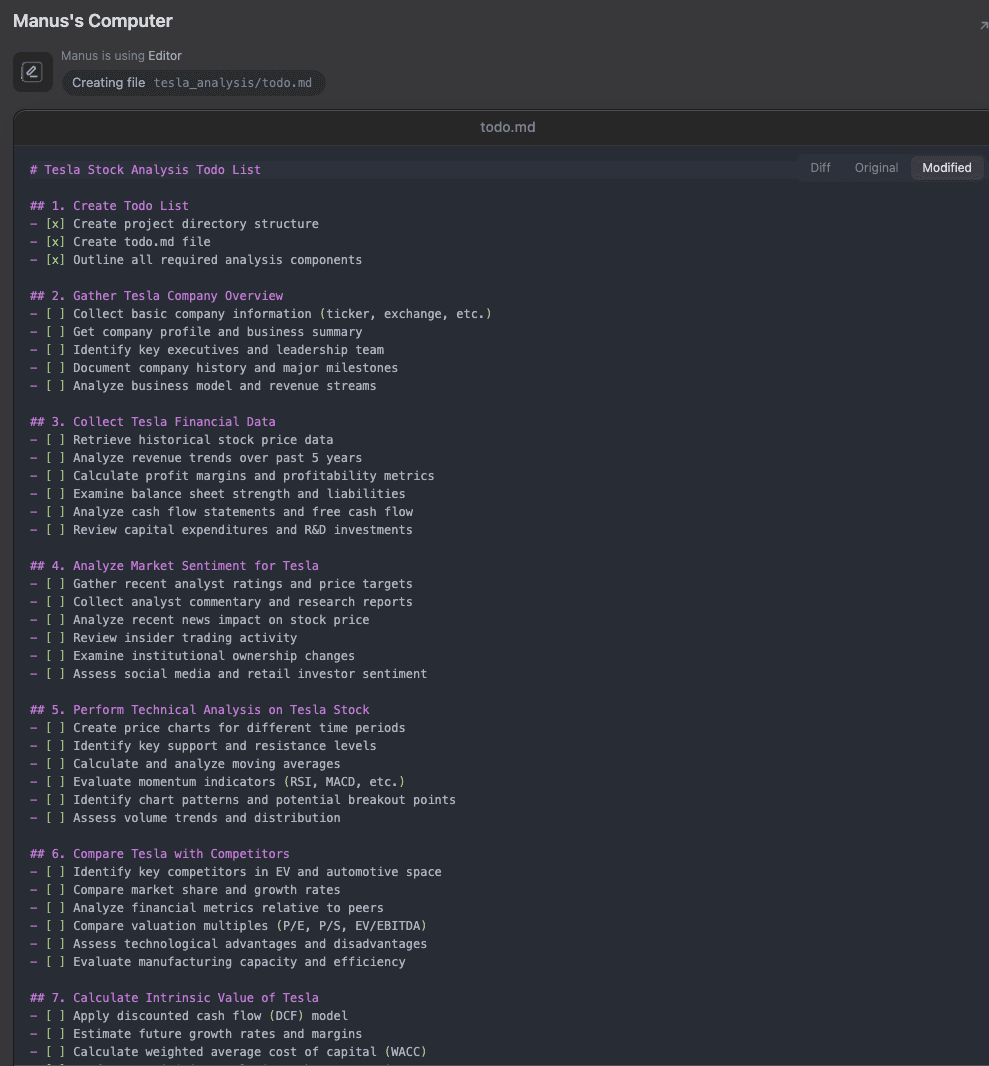Screen dimensions: 989x1066
Task: Click line Compare market share and growth rates
Action: pyautogui.click(x=207, y=890)
